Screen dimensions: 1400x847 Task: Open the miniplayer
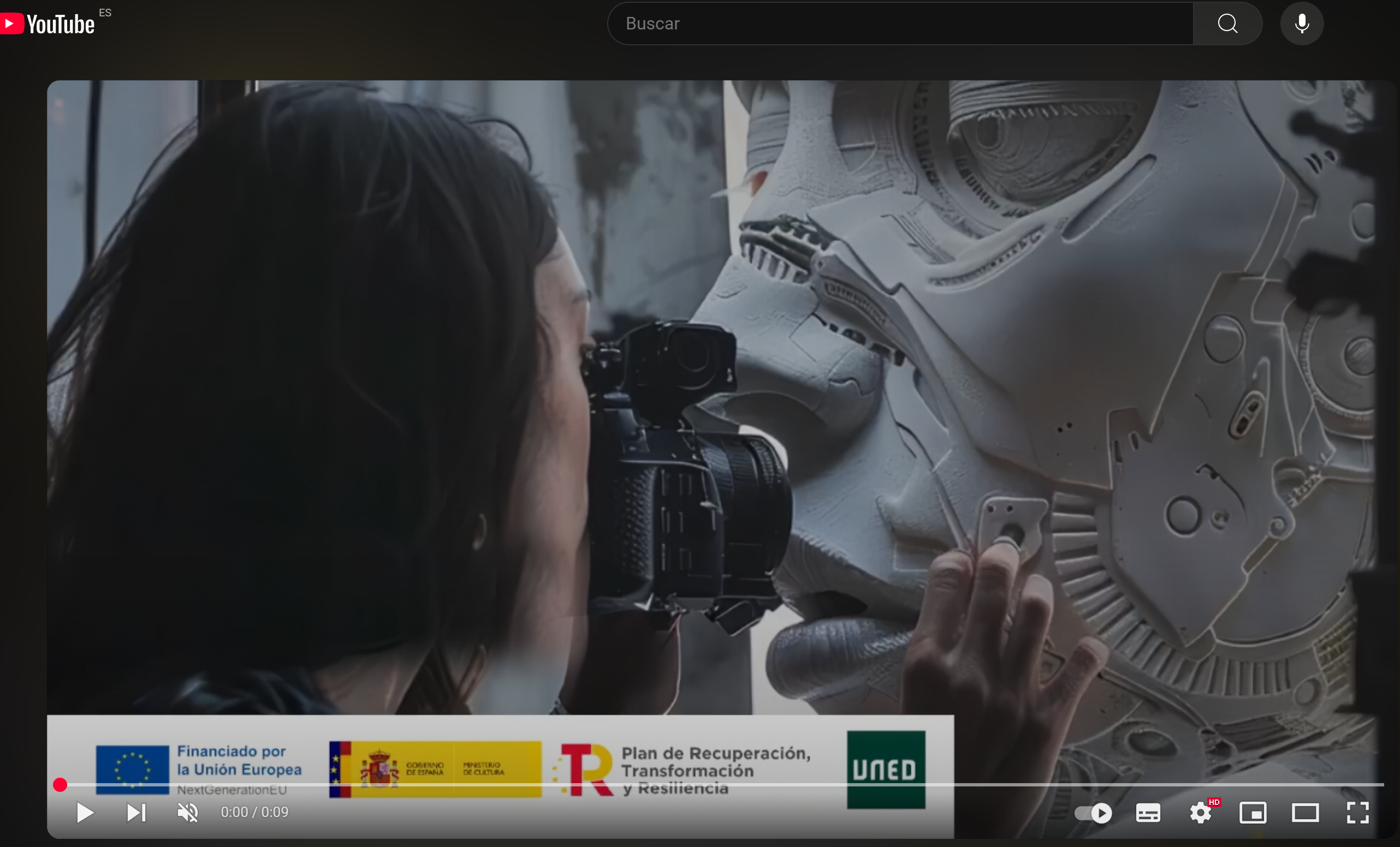click(x=1253, y=813)
